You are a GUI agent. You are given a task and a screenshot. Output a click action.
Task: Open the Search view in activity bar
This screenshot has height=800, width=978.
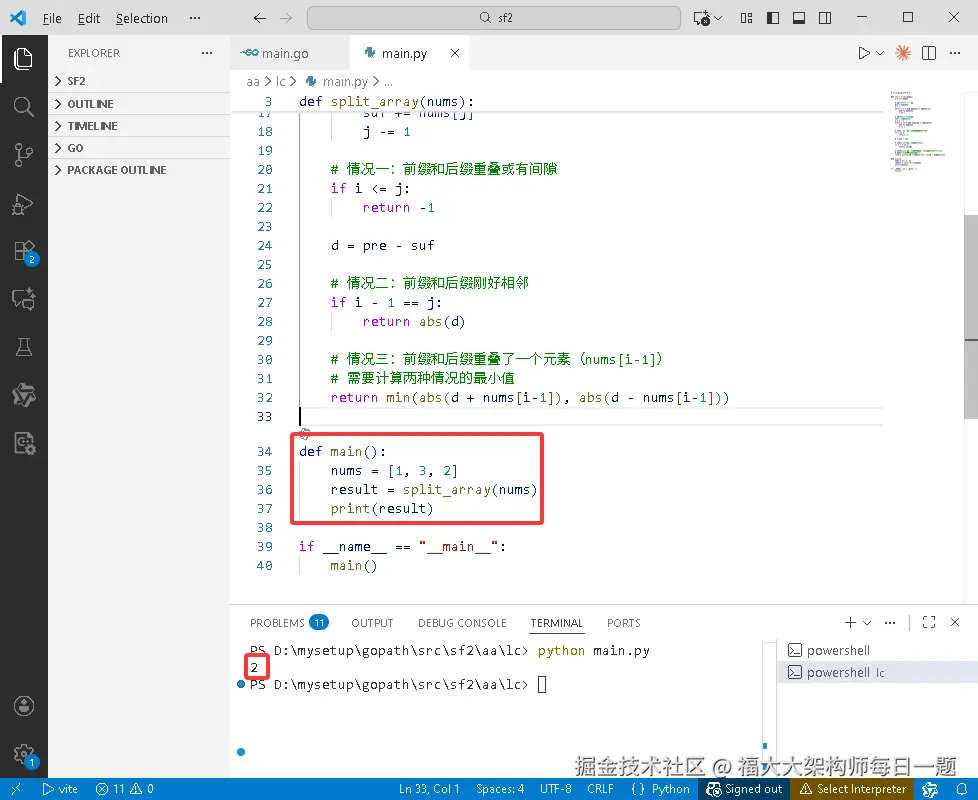pyautogui.click(x=23, y=107)
